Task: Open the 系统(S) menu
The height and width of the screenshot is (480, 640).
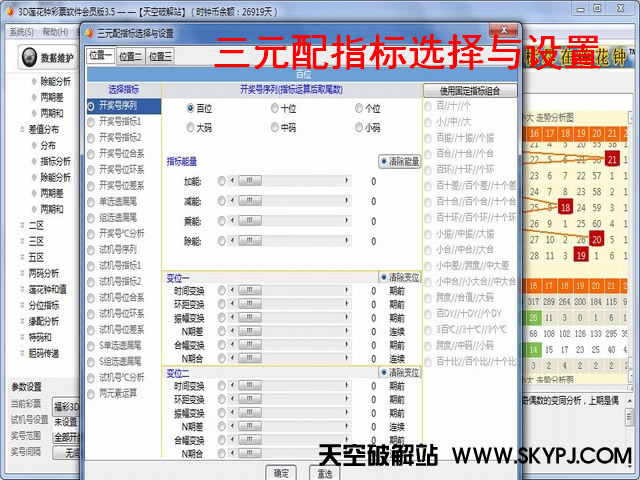Action: coord(21,31)
